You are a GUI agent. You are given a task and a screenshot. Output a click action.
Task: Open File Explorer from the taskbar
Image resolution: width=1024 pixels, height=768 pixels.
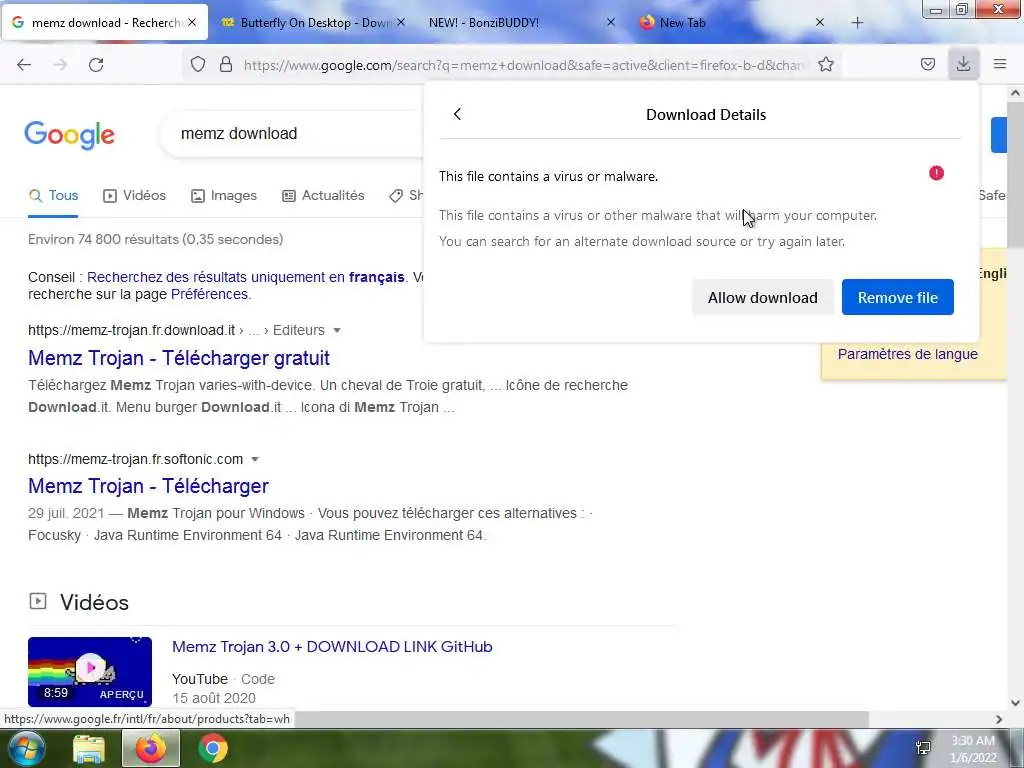[89, 749]
